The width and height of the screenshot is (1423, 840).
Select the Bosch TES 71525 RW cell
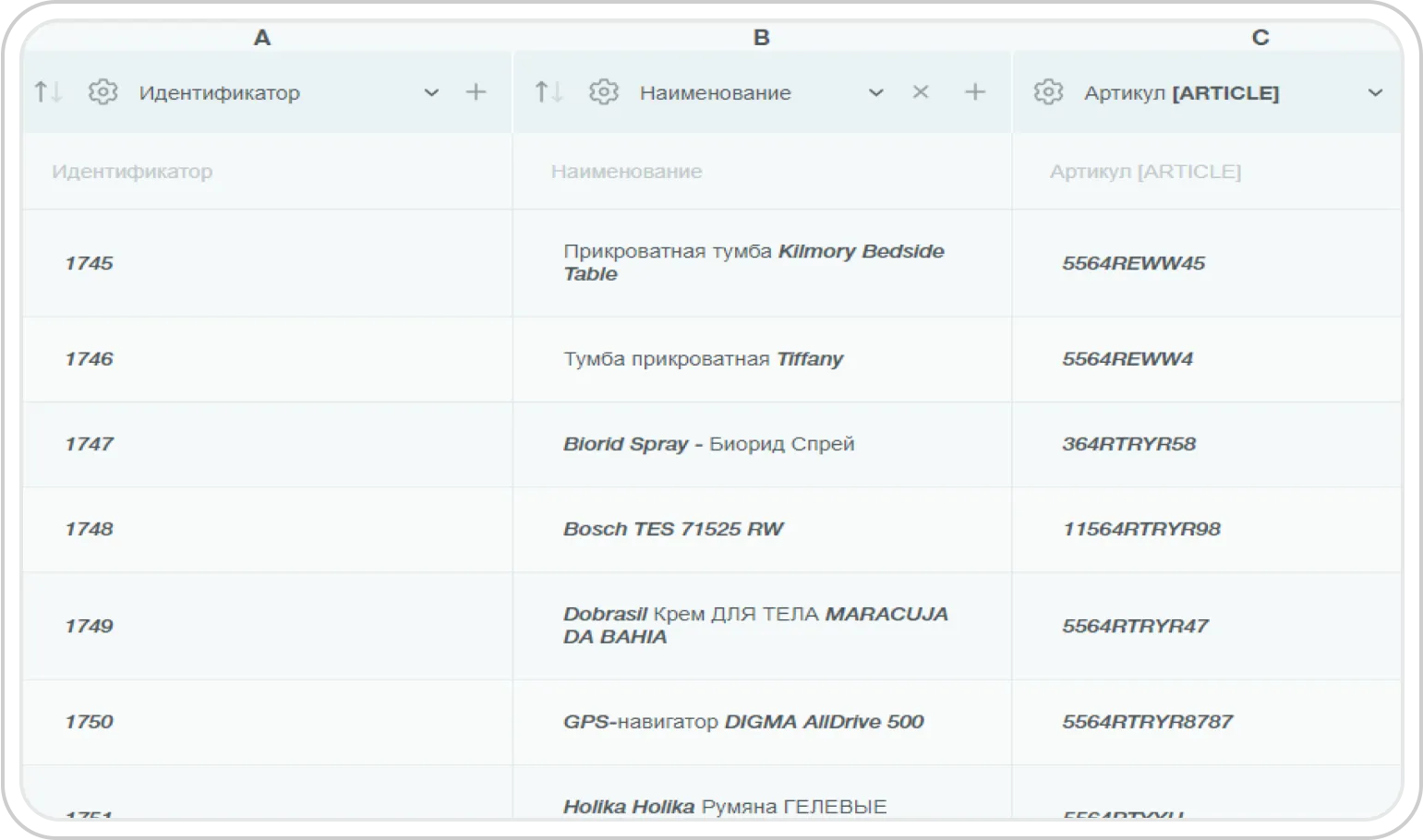click(x=673, y=529)
